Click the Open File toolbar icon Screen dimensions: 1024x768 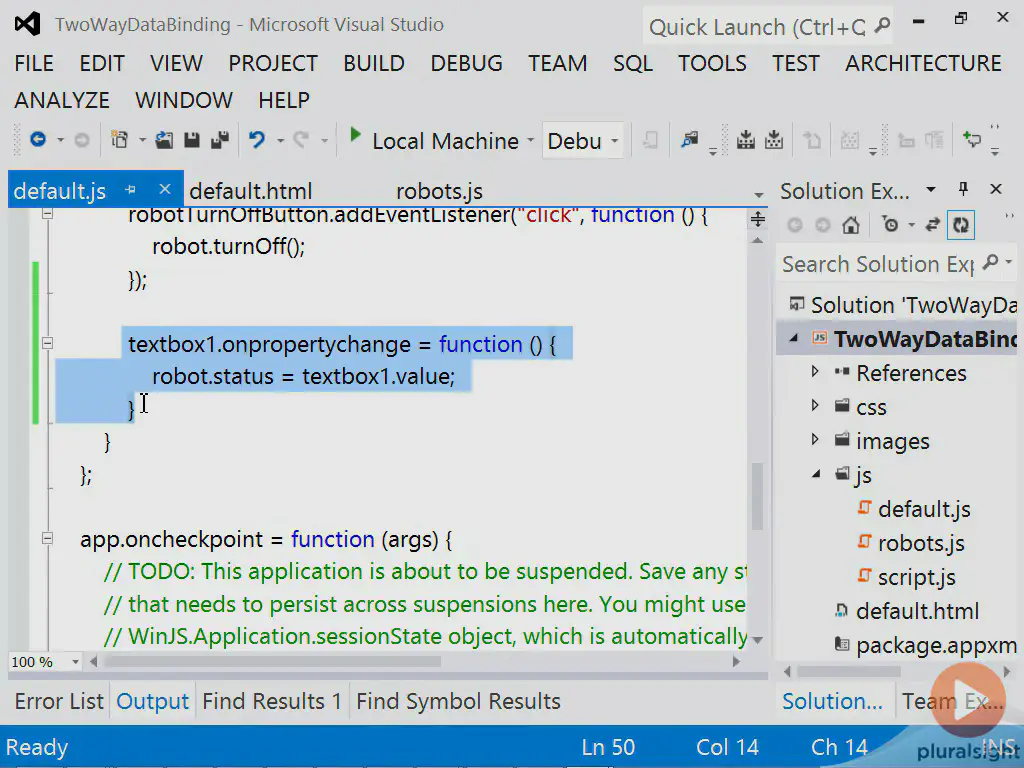pos(164,140)
